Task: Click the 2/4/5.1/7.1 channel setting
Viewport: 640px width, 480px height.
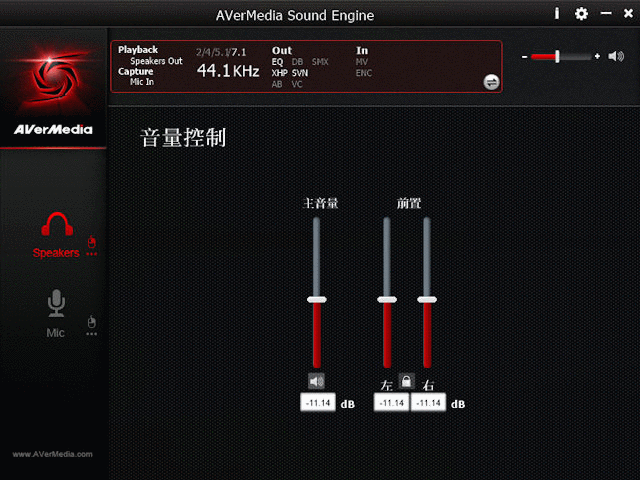Action: click(x=221, y=52)
